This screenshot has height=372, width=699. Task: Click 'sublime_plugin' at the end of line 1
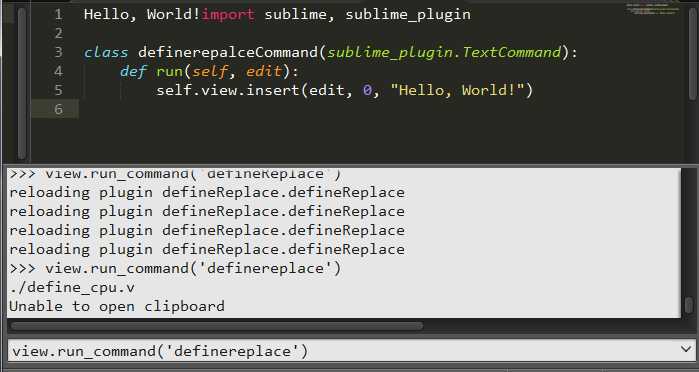pos(408,15)
